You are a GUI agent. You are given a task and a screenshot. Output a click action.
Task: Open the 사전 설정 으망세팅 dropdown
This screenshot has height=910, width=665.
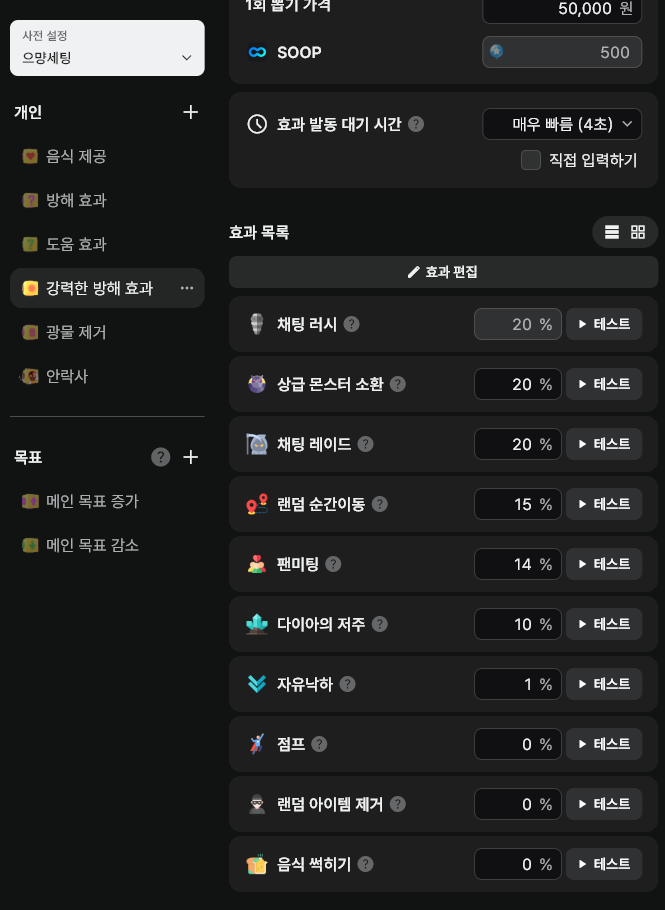tap(107, 48)
